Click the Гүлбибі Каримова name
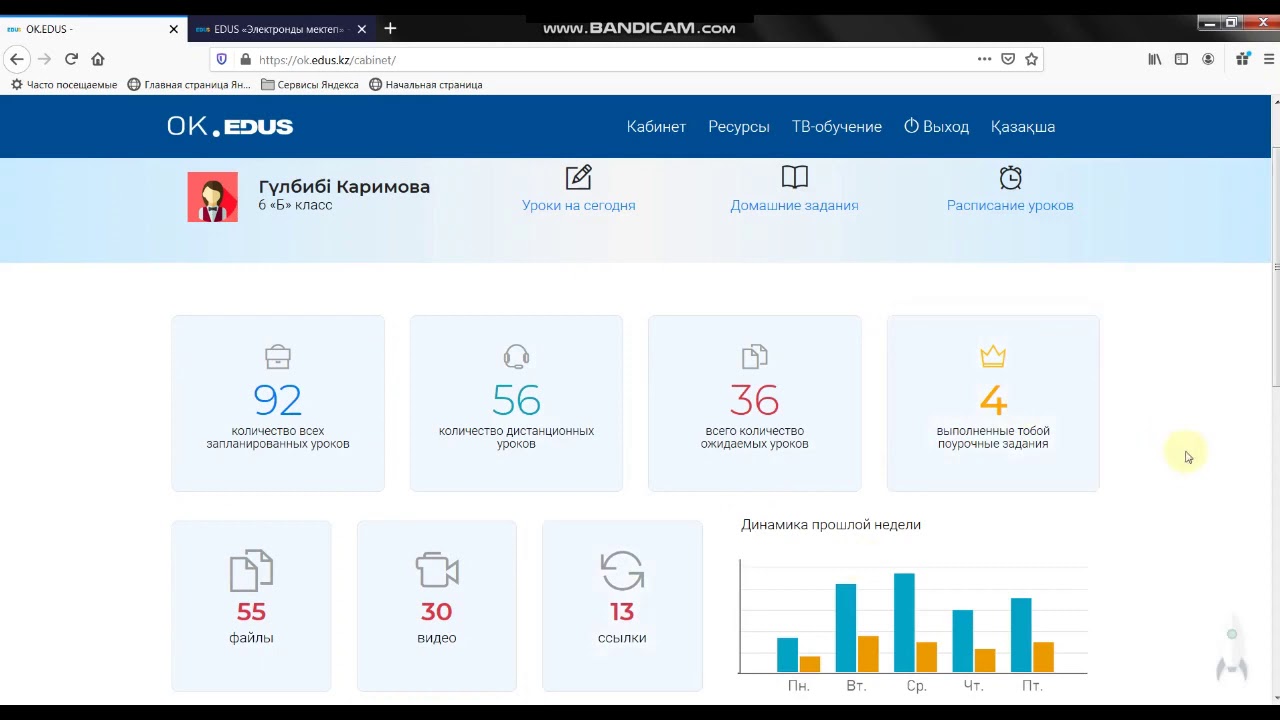 (x=344, y=186)
